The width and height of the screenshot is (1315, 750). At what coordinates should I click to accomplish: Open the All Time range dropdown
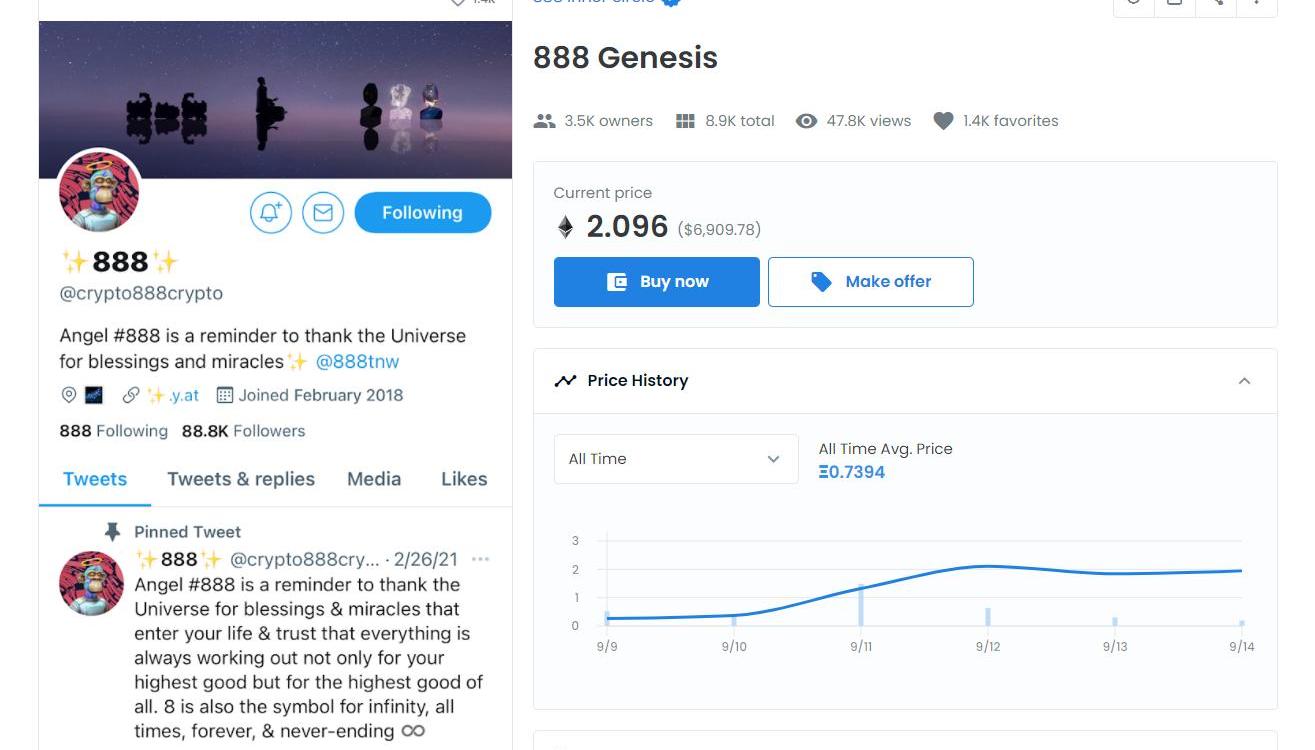tap(676, 459)
